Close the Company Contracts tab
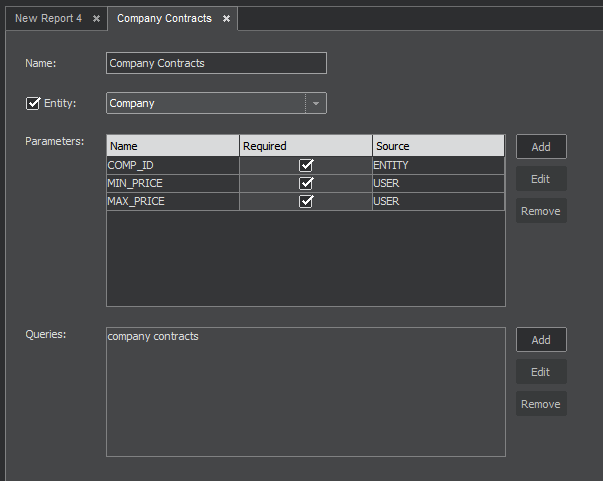Viewport: 603px width, 481px height. [226, 19]
